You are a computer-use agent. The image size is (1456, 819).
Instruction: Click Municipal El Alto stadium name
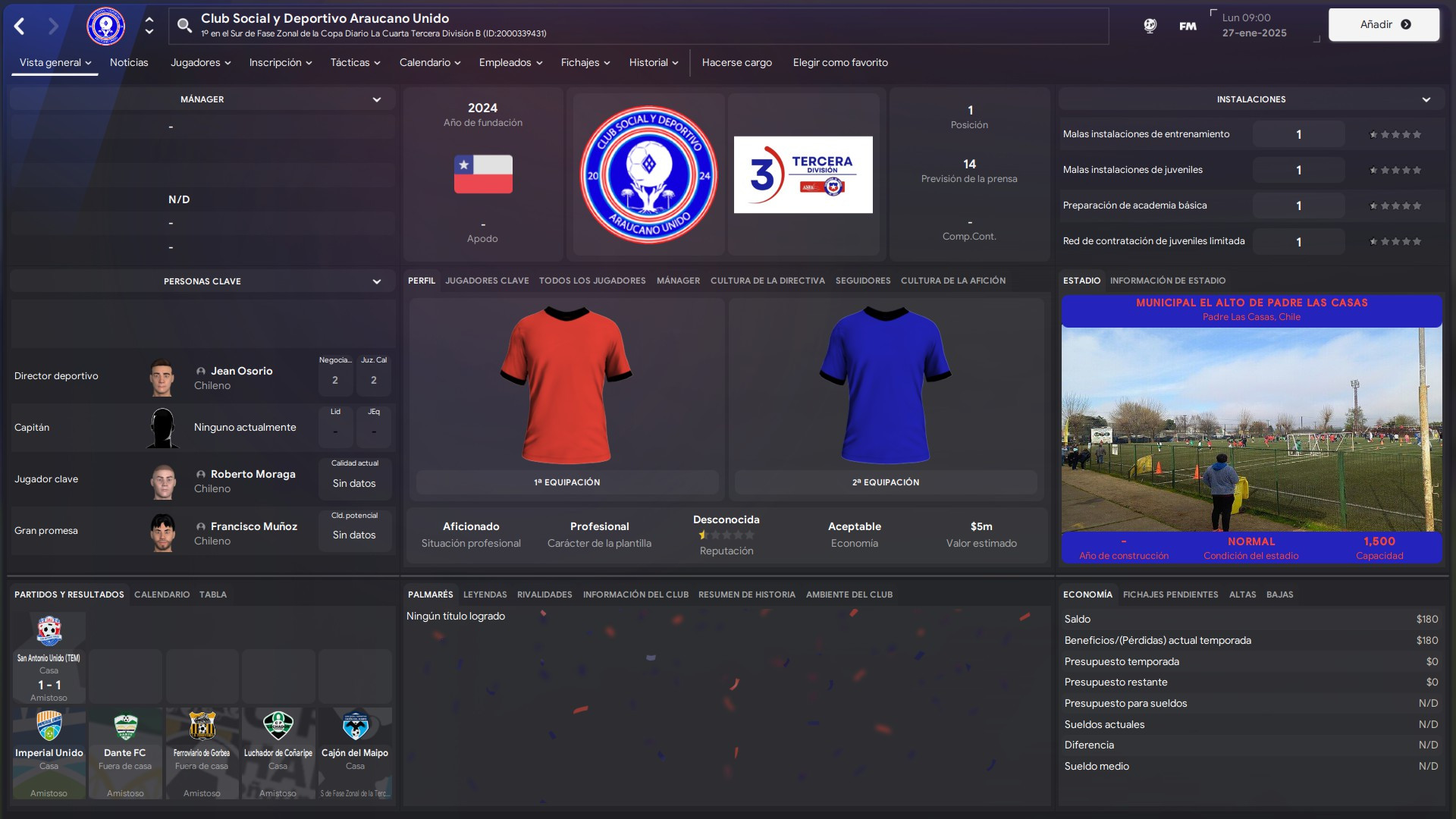coord(1251,303)
